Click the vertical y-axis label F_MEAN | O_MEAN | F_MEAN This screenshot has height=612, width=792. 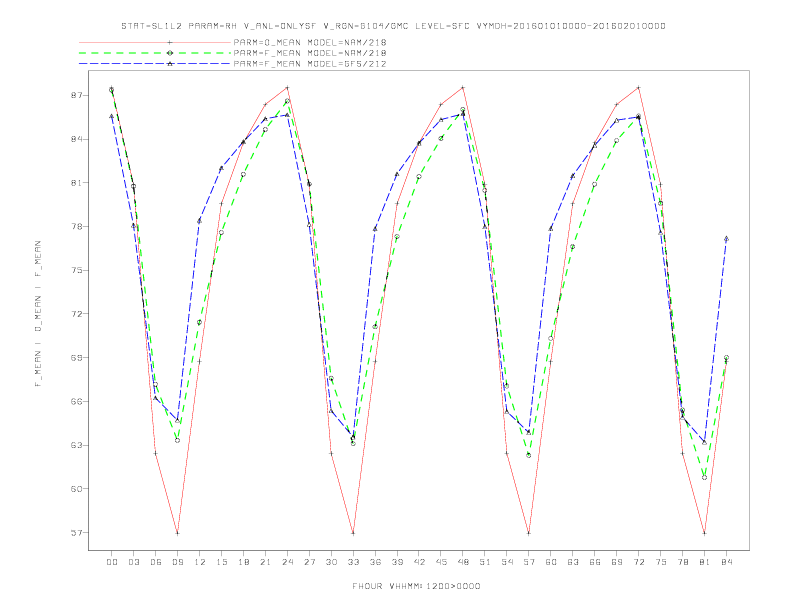[x=38, y=314]
